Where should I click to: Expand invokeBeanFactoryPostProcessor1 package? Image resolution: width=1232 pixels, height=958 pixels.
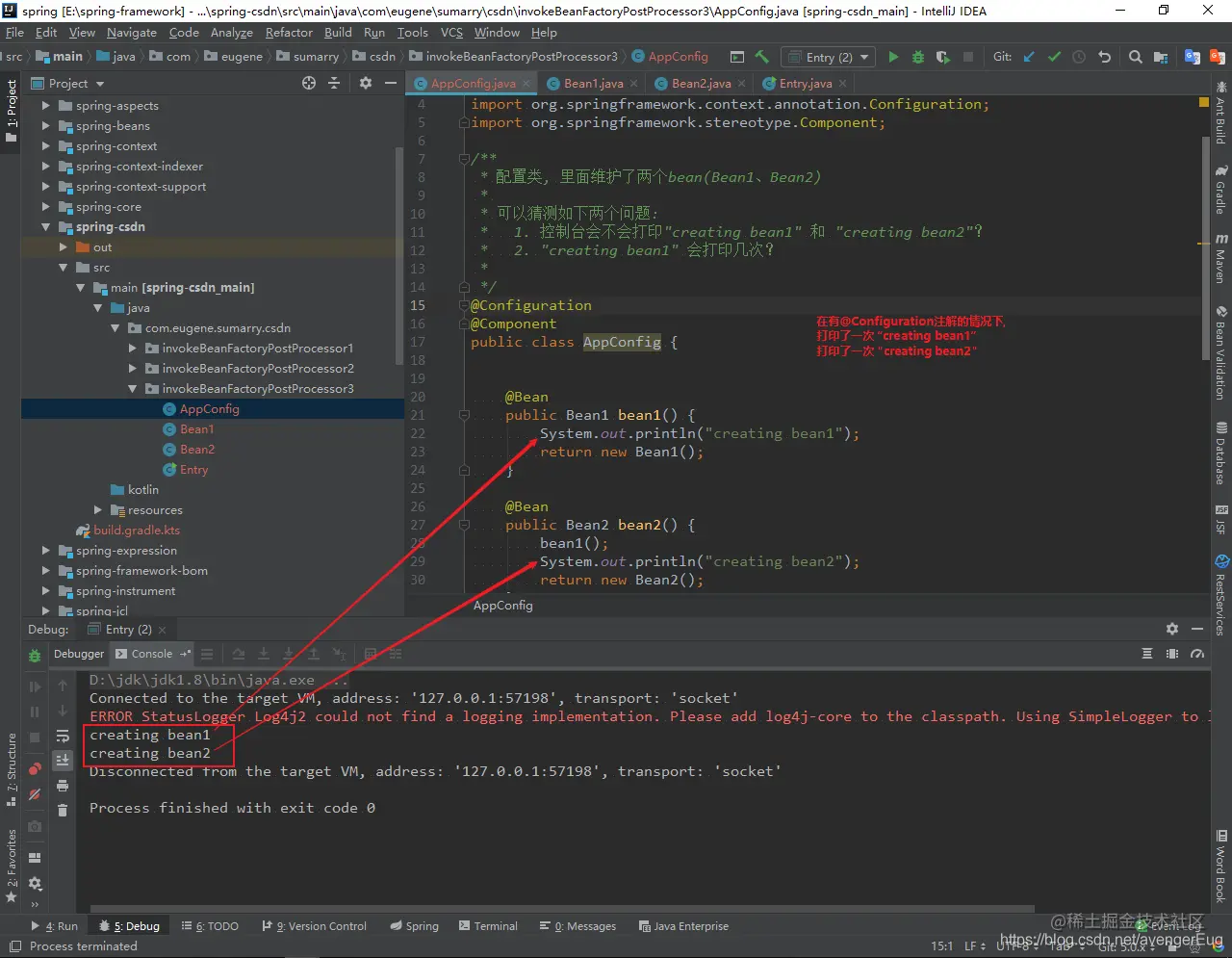[x=133, y=349]
